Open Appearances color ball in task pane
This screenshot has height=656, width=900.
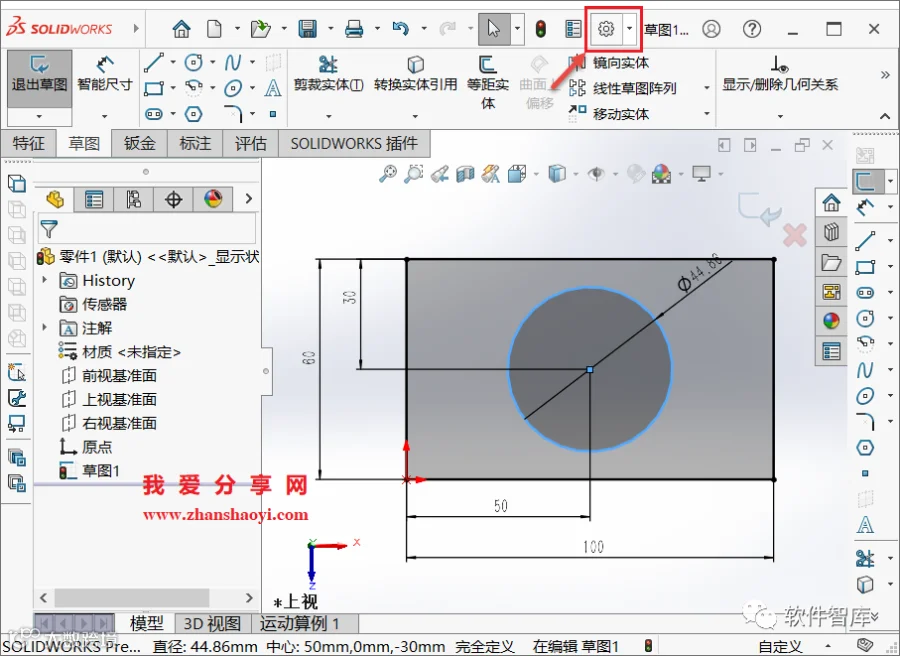pyautogui.click(x=831, y=321)
